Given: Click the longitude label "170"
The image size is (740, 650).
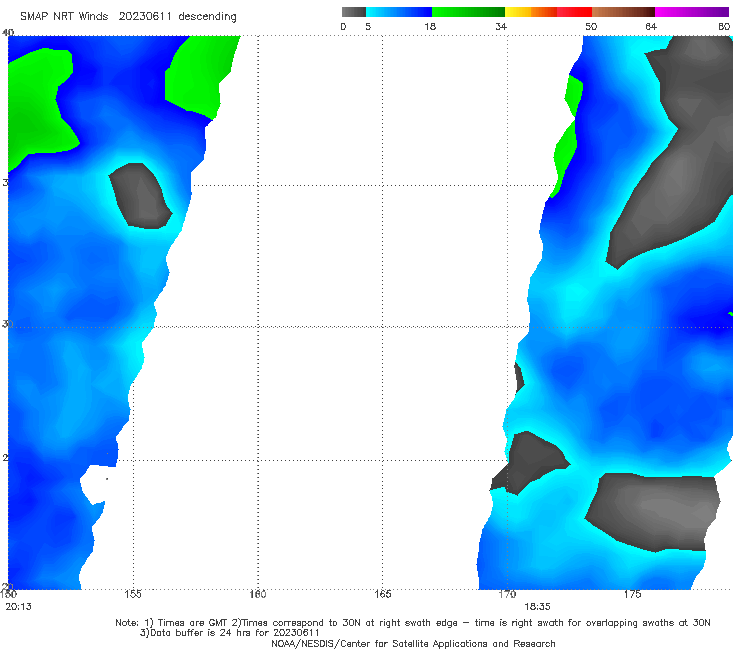Looking at the screenshot, I should click(507, 594).
